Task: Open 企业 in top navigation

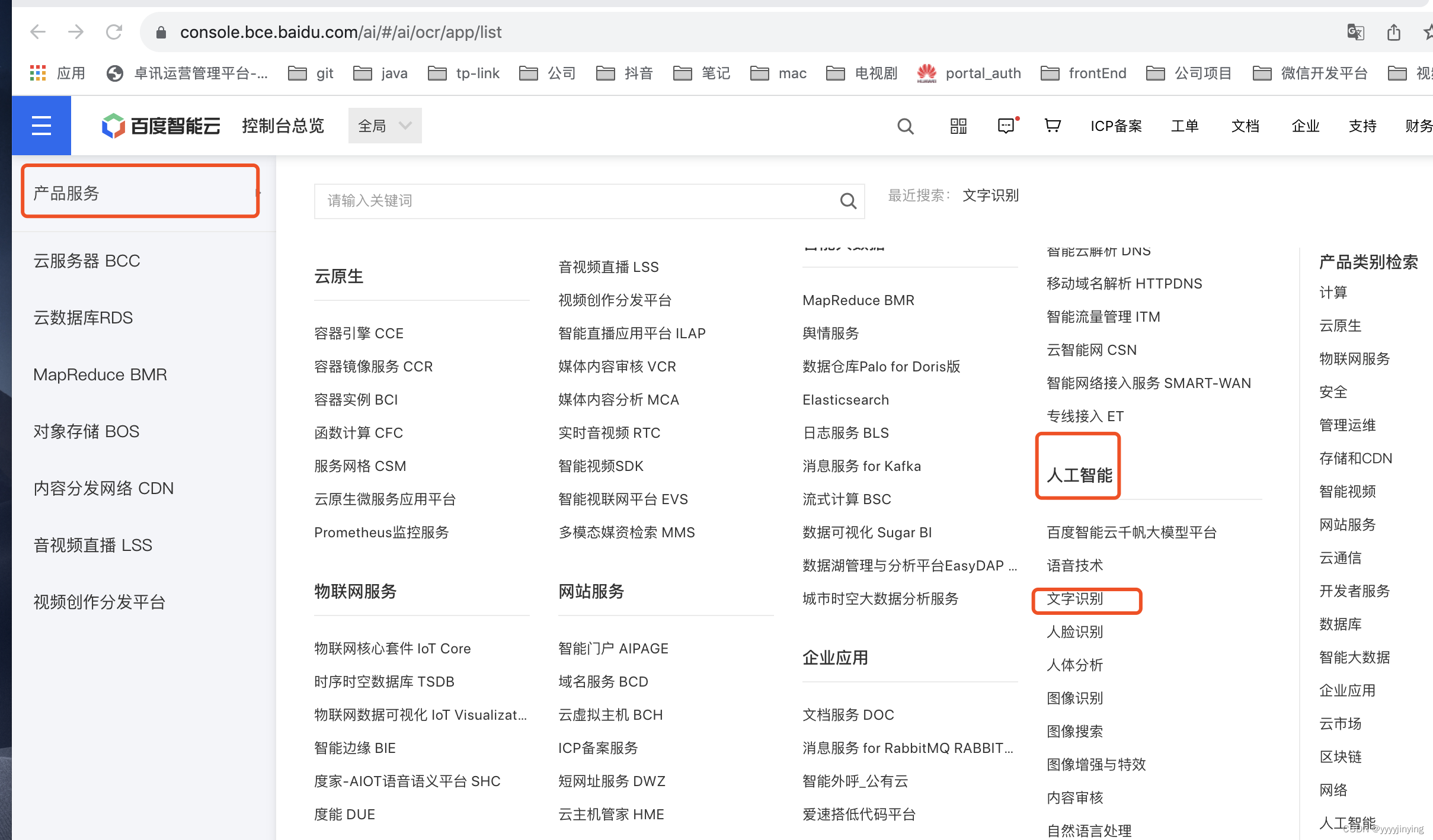Action: pyautogui.click(x=1306, y=126)
